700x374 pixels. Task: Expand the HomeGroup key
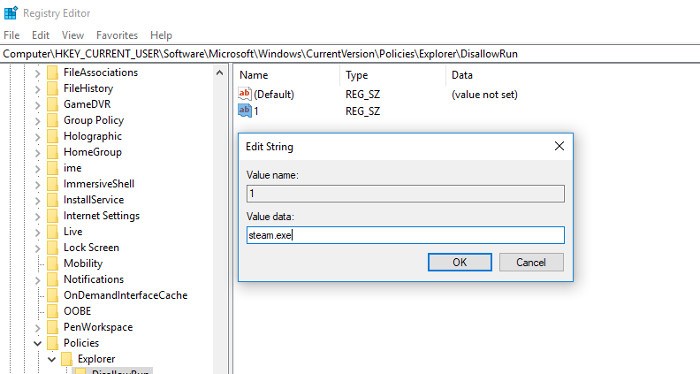[x=38, y=153]
